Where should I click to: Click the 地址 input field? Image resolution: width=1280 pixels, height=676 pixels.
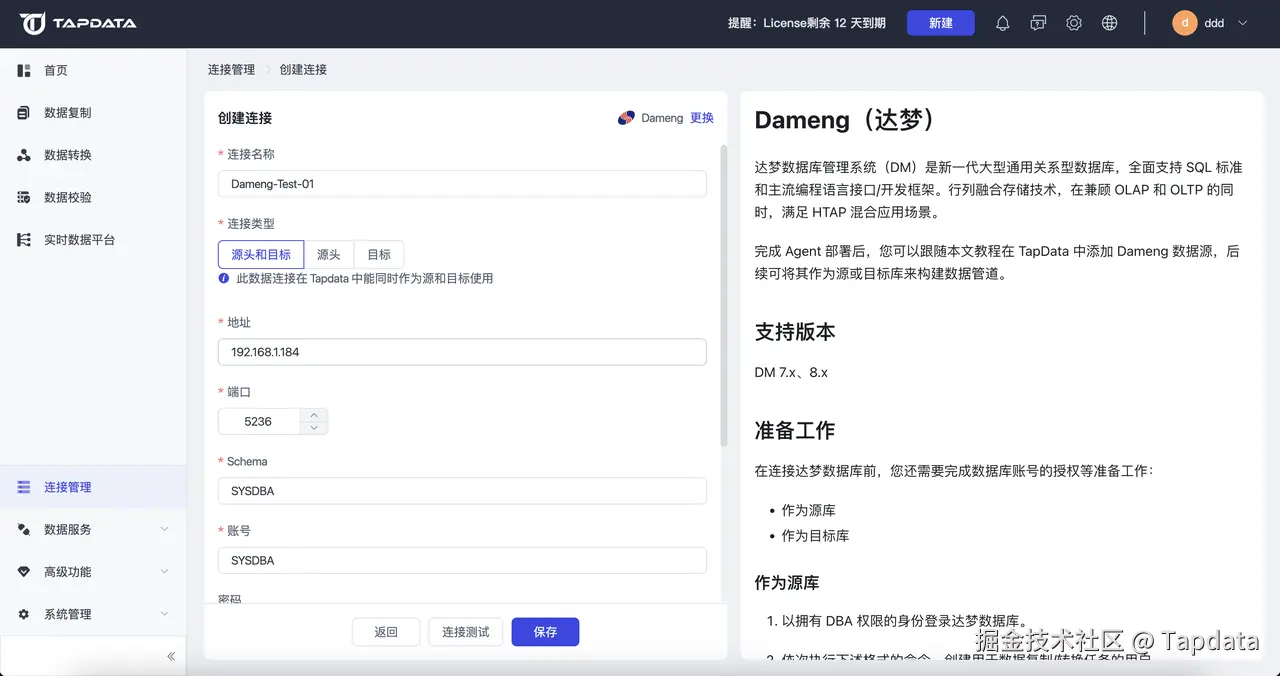(x=462, y=352)
